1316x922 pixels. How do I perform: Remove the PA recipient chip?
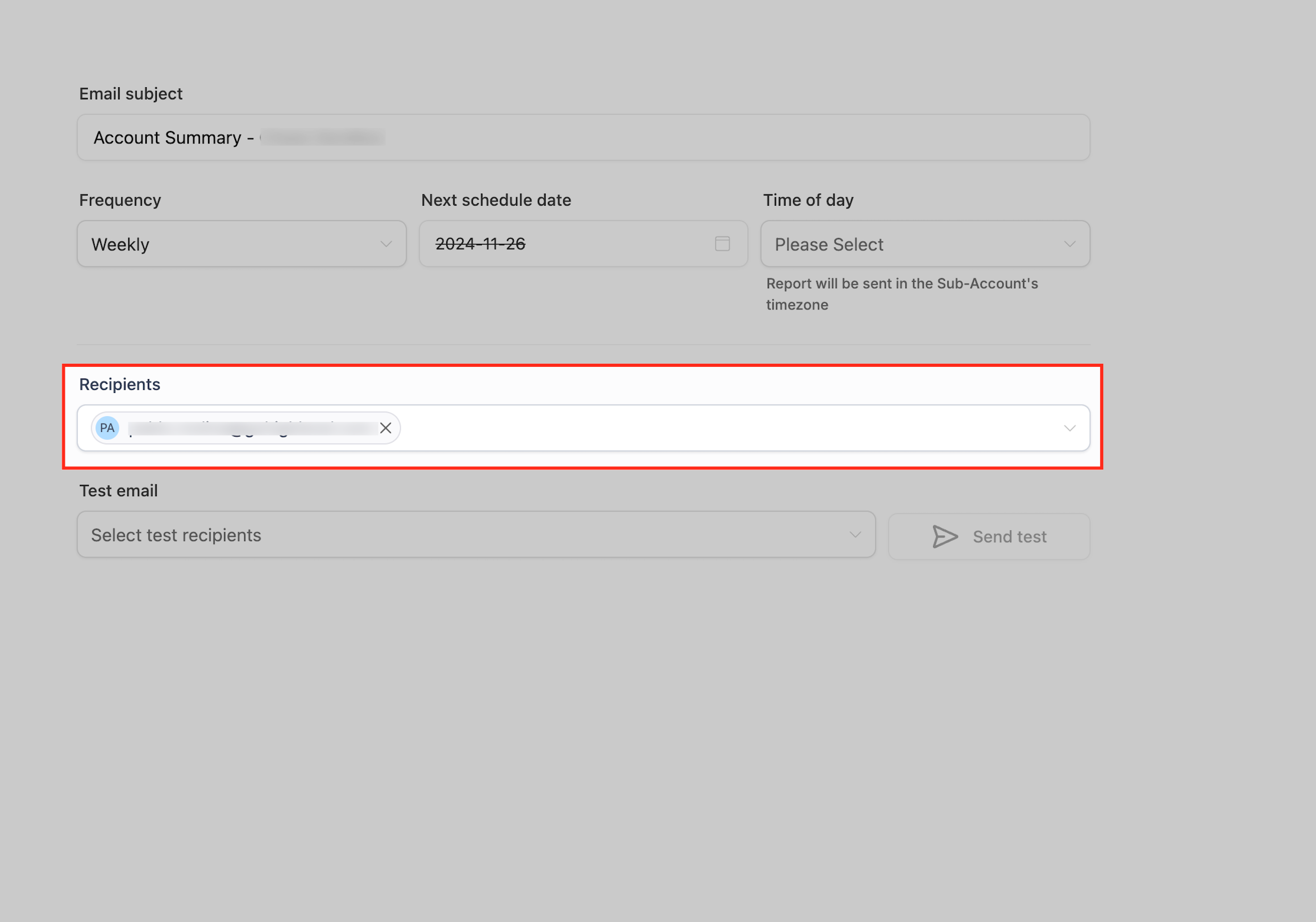pos(386,428)
